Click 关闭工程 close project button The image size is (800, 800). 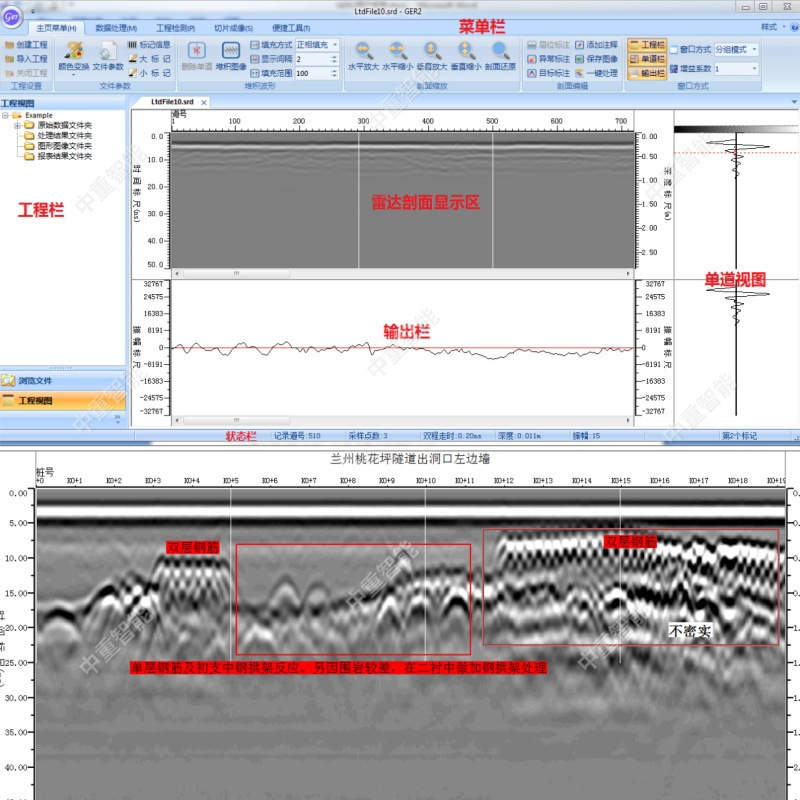(x=27, y=73)
